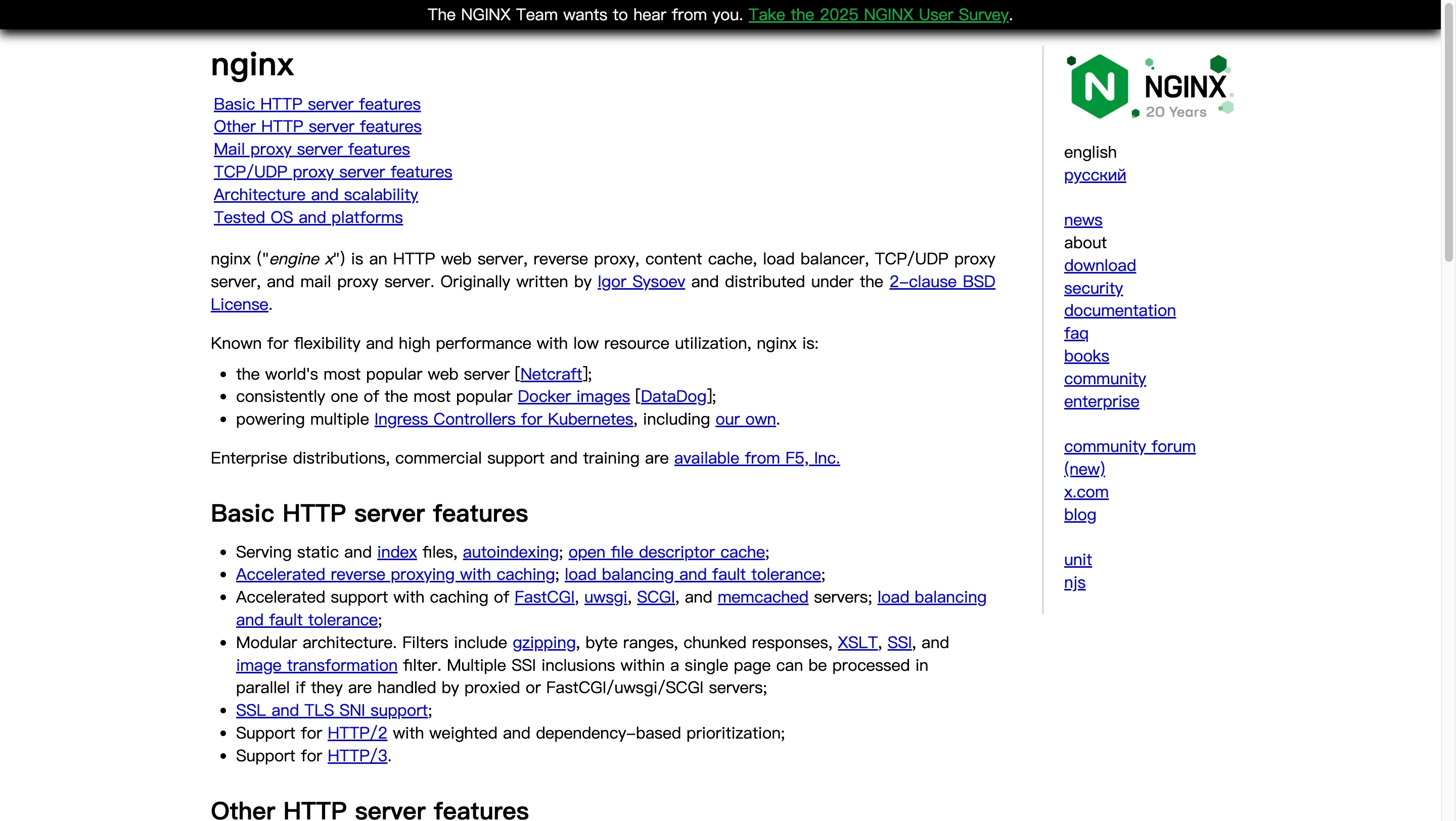Viewport: 1456px width, 821px height.
Task: Open the 2-clause BSD License link
Action: click(942, 282)
